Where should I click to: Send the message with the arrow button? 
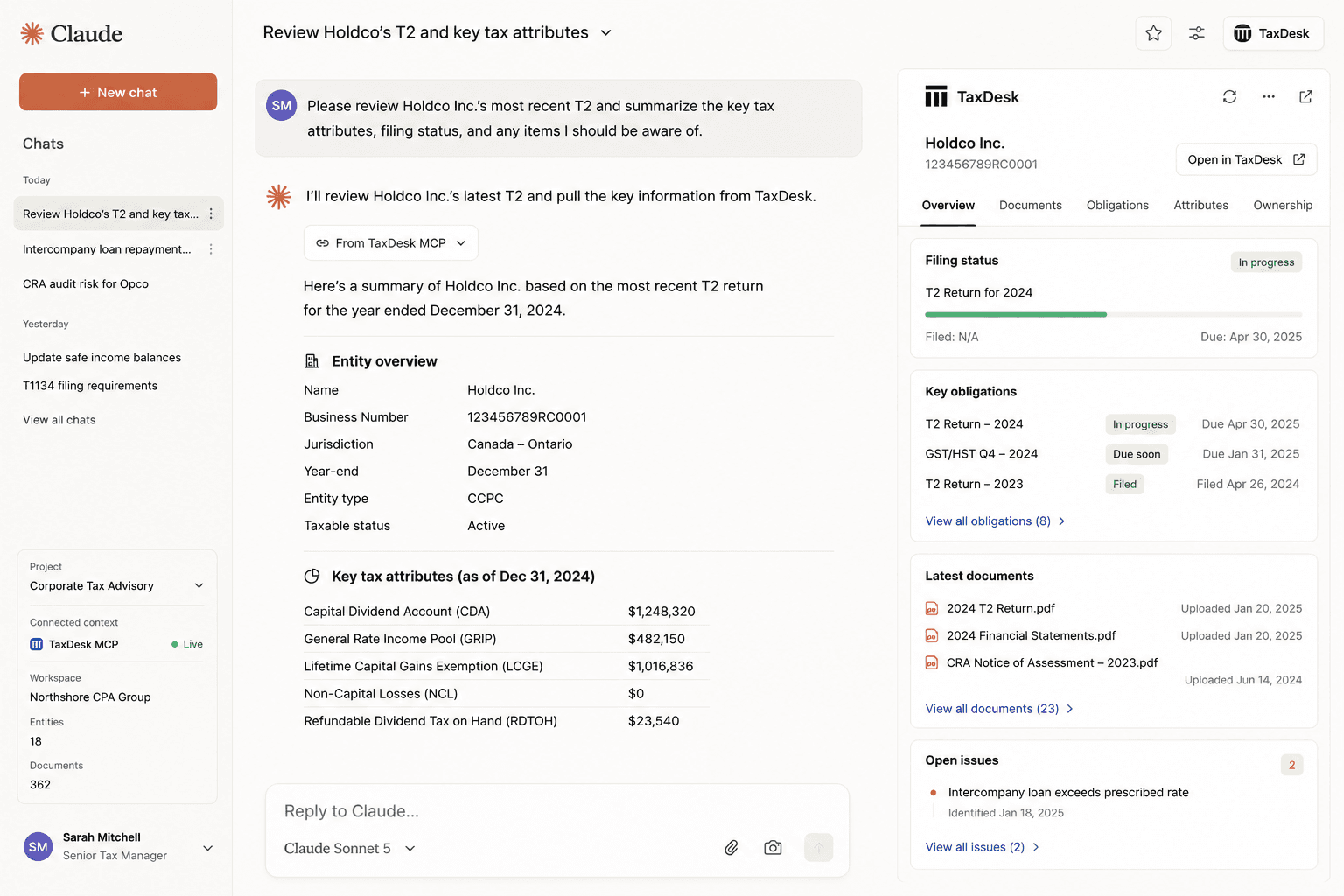pos(818,847)
